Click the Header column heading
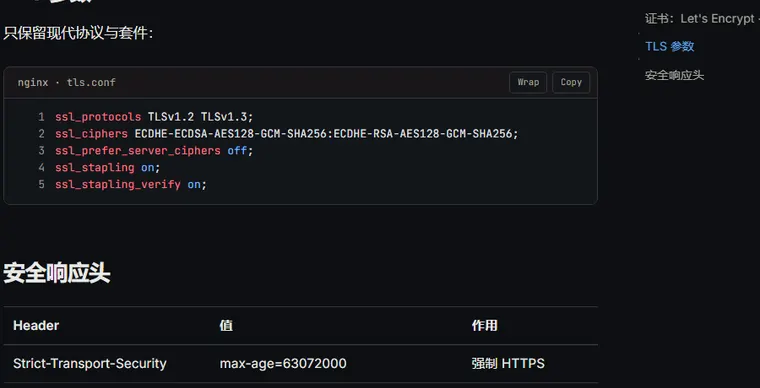Screen dimensions: 760x388 36,326
